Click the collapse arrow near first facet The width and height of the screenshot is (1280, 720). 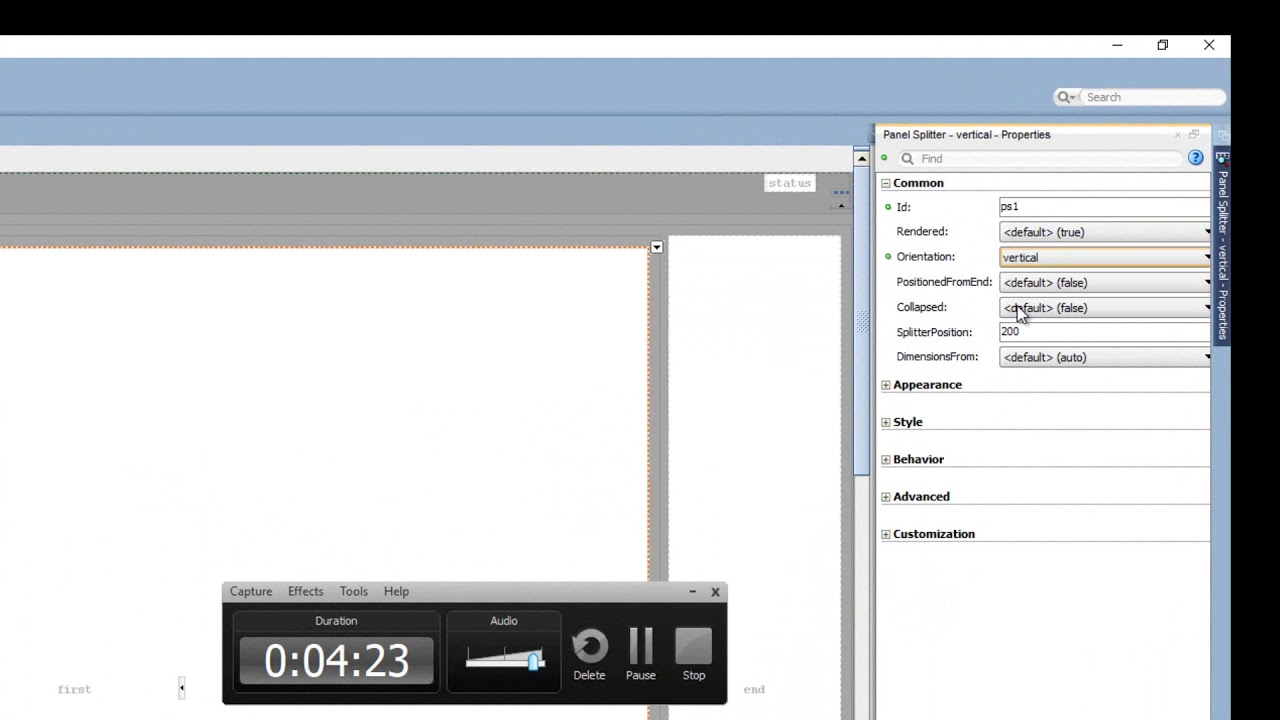[x=181, y=688]
